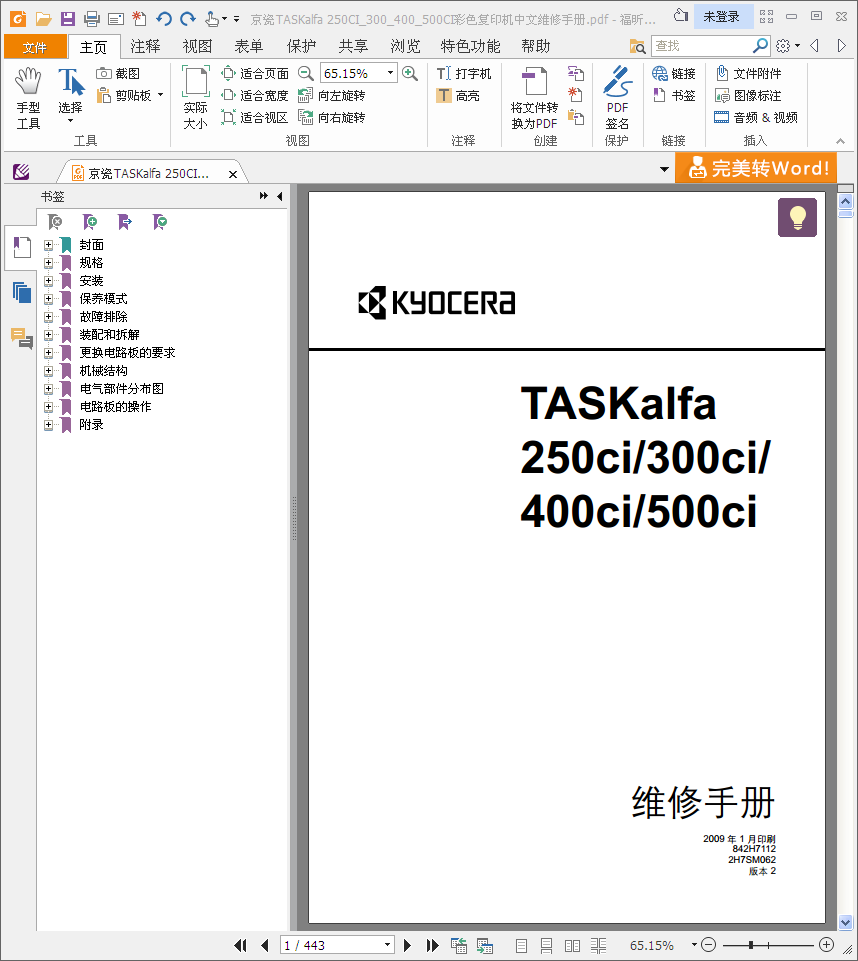The width and height of the screenshot is (858, 961).
Task: Select the Typewriter (打字机) tool
Action: pos(464,74)
